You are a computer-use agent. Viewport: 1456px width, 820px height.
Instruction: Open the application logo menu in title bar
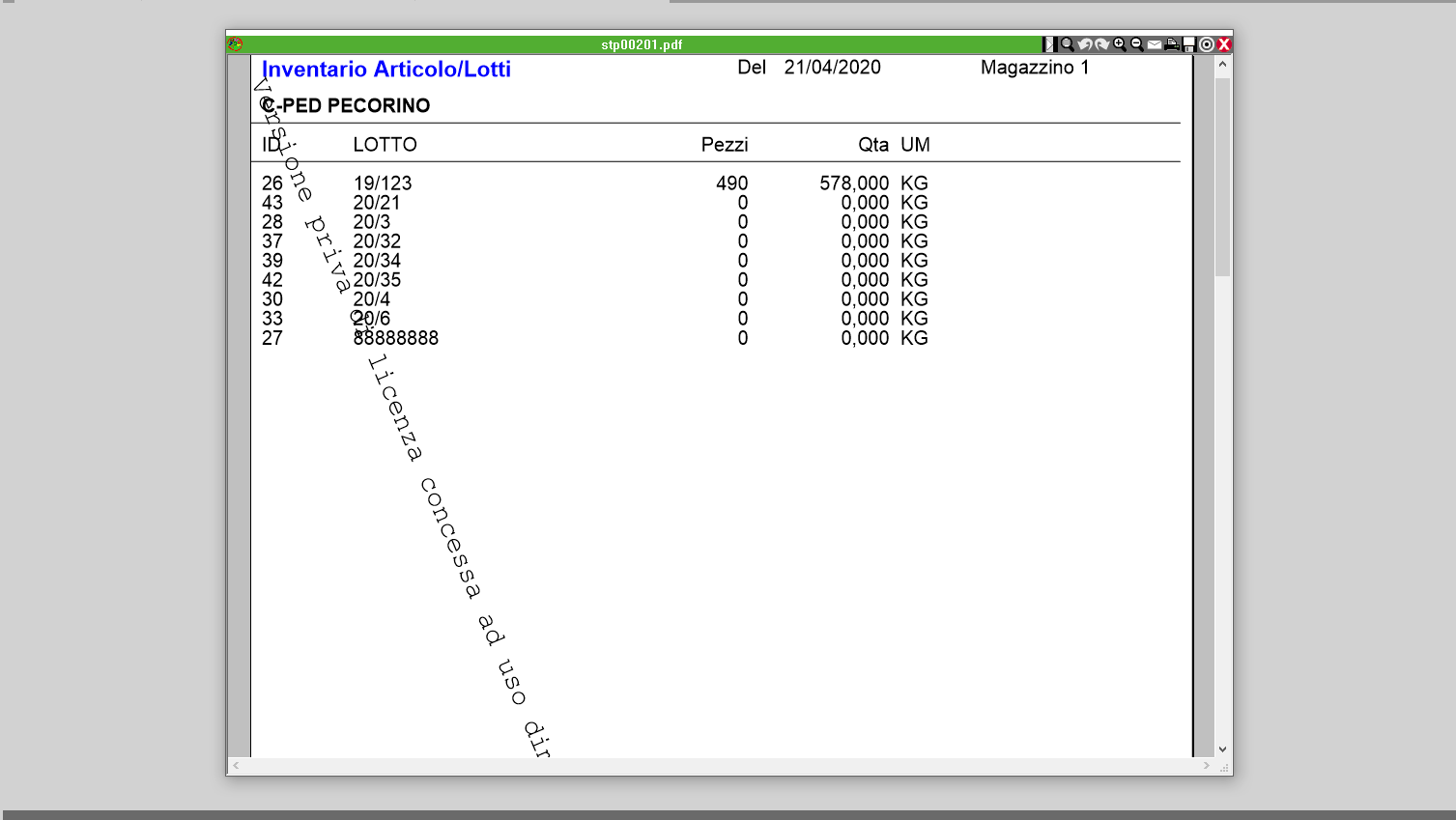tap(235, 44)
